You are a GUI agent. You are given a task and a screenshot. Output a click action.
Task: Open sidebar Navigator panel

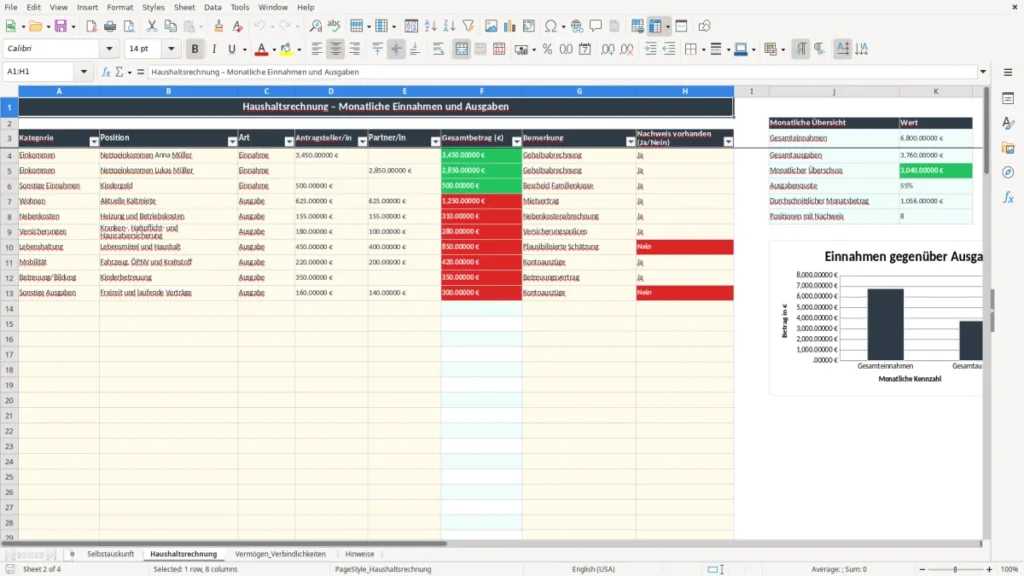click(x=1008, y=172)
